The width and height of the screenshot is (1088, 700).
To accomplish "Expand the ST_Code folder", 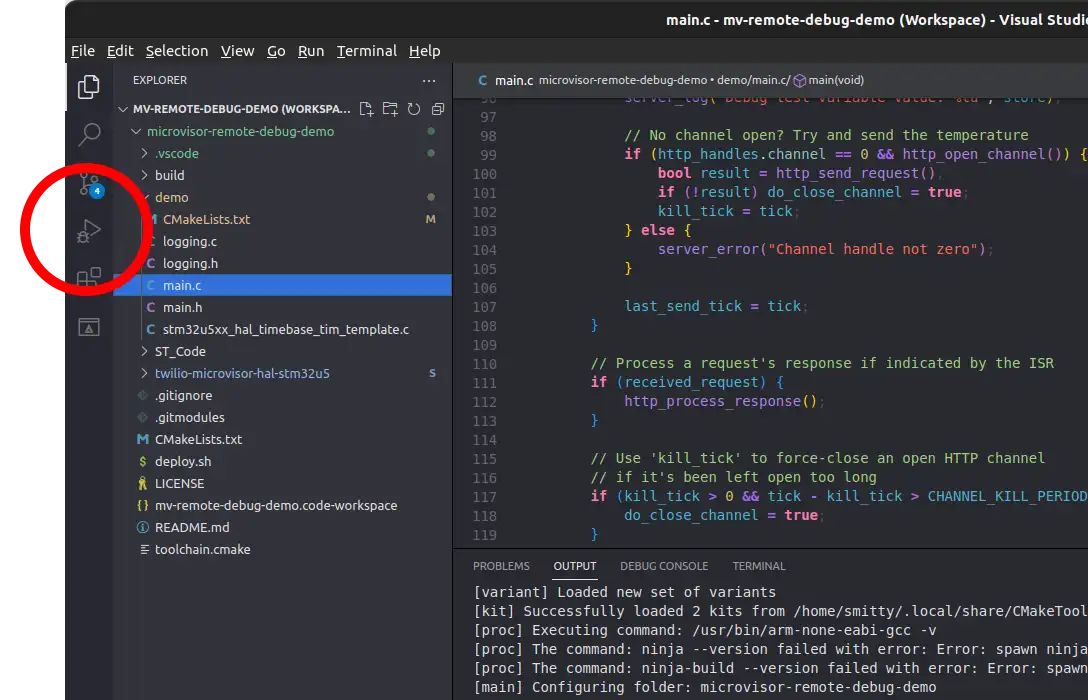I will point(179,351).
